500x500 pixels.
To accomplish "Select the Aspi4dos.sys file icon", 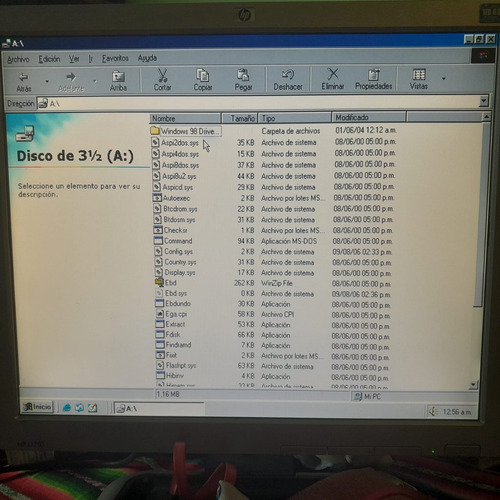I will point(156,154).
